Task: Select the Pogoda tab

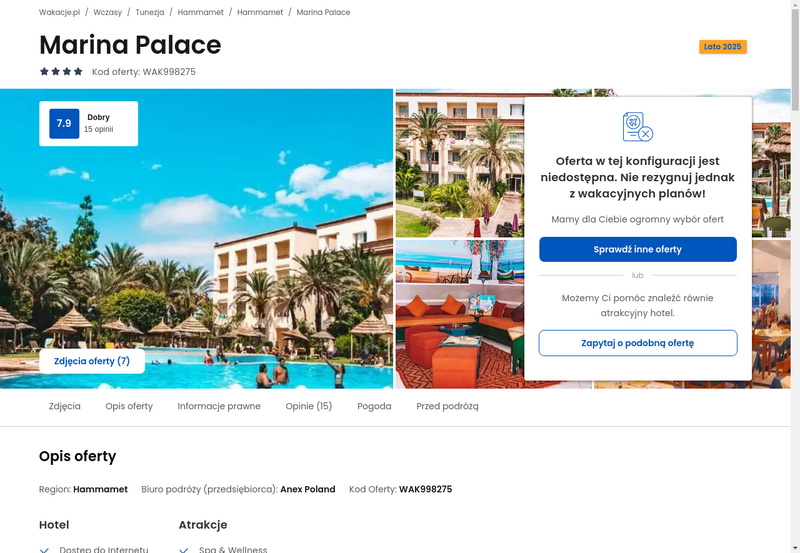Action: pos(374,406)
